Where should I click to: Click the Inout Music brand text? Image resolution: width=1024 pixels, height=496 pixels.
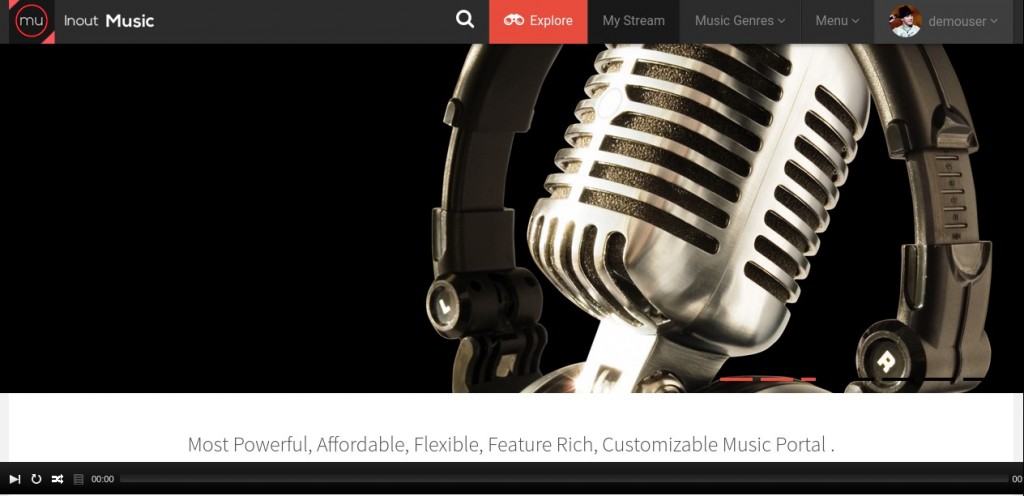click(x=109, y=21)
